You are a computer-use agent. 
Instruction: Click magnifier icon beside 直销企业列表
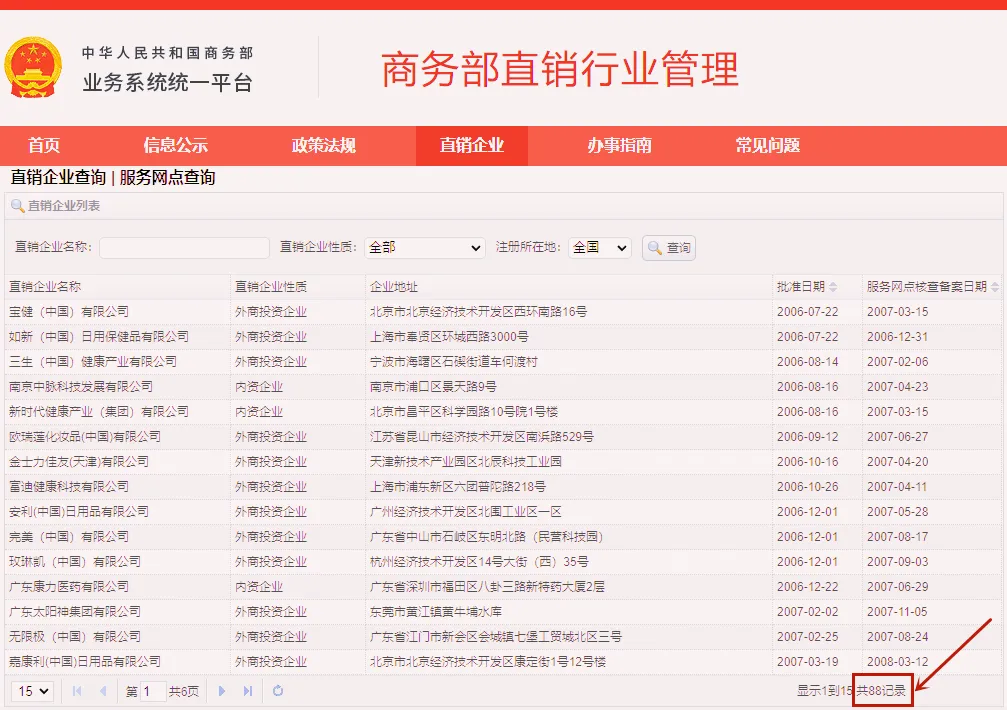pos(18,206)
